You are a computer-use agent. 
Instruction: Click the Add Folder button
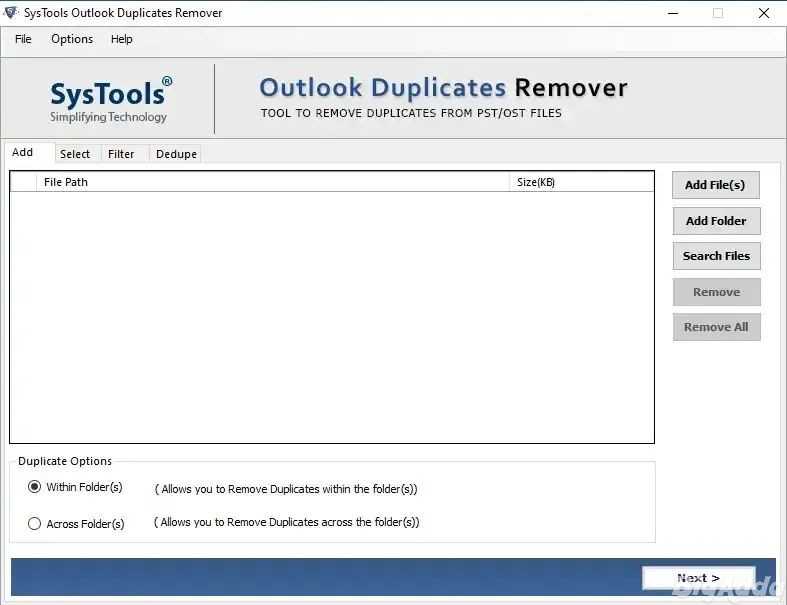tap(716, 221)
